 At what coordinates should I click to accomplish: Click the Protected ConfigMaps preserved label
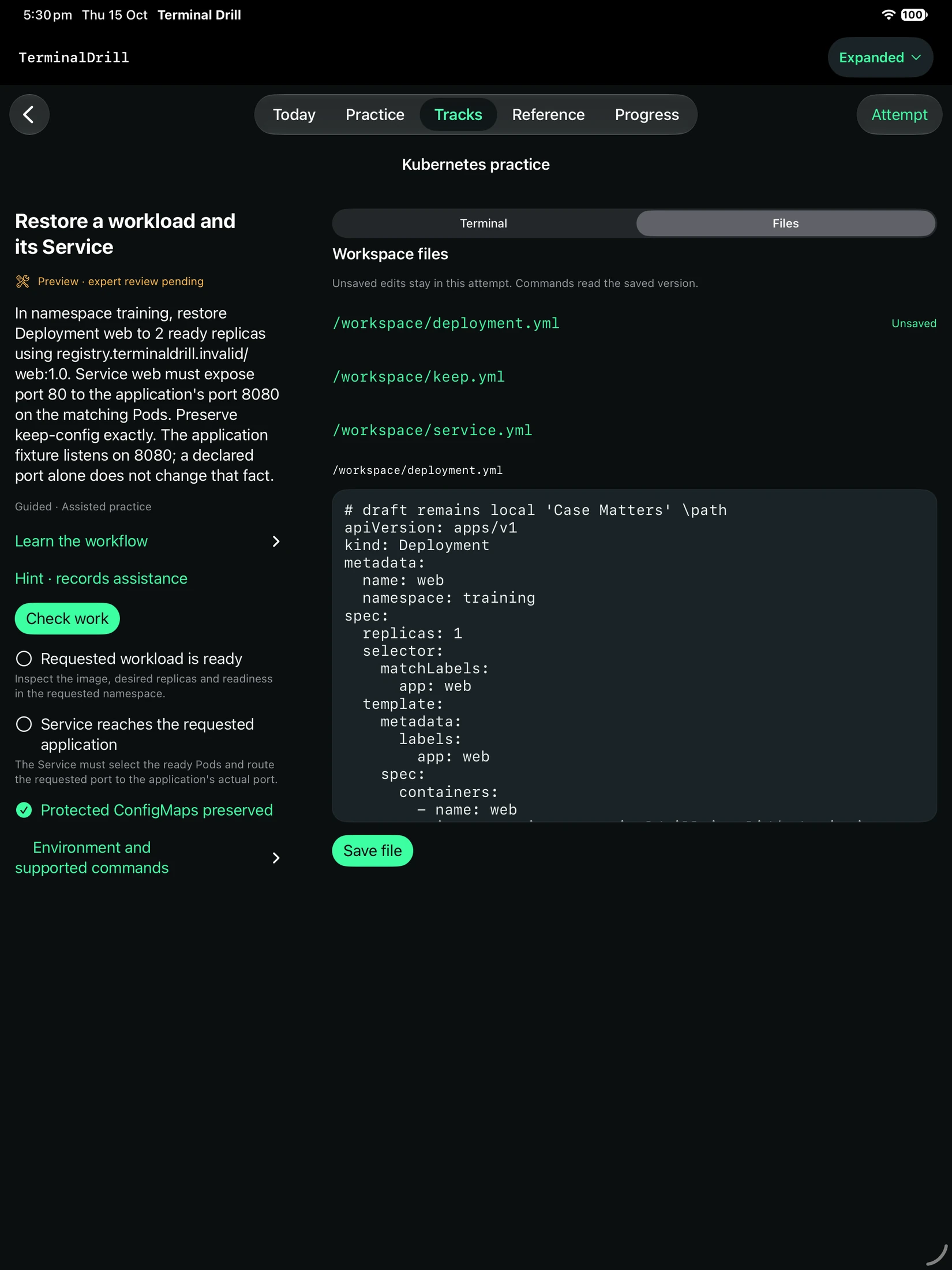pyautogui.click(x=156, y=810)
